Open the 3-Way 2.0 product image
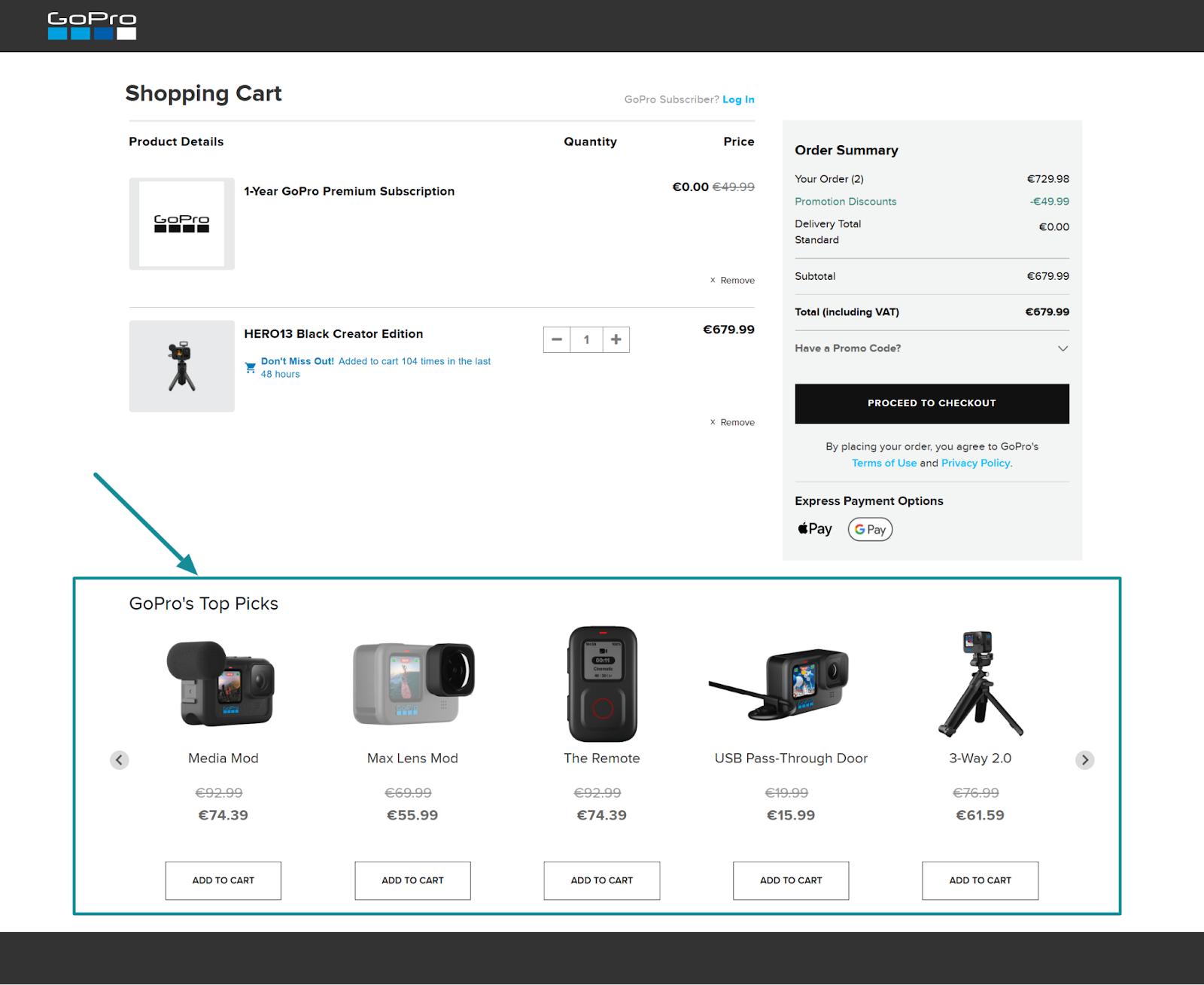 [980, 683]
